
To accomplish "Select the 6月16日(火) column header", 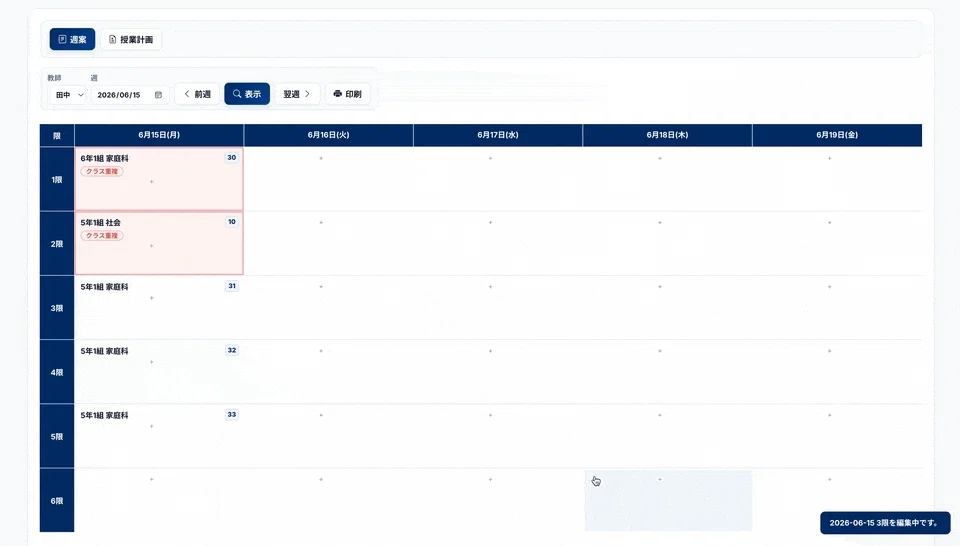I will pos(329,135).
